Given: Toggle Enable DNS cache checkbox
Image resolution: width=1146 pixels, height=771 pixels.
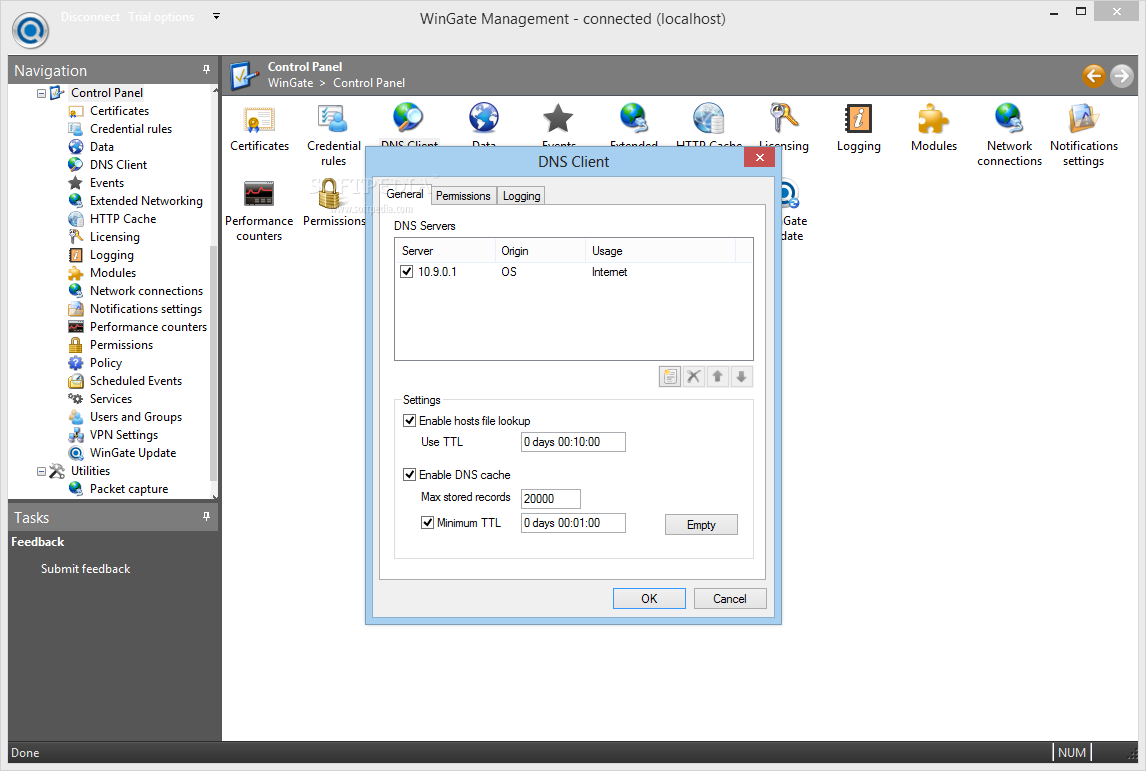Looking at the screenshot, I should click(410, 475).
